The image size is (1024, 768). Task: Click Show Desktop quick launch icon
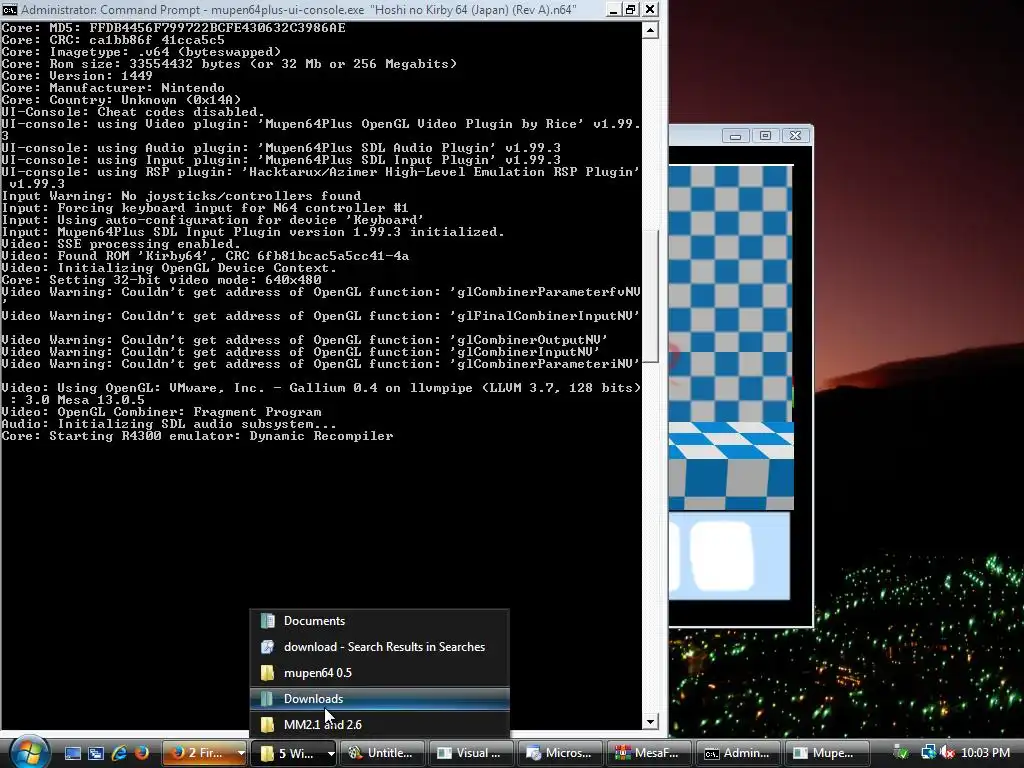pos(72,753)
